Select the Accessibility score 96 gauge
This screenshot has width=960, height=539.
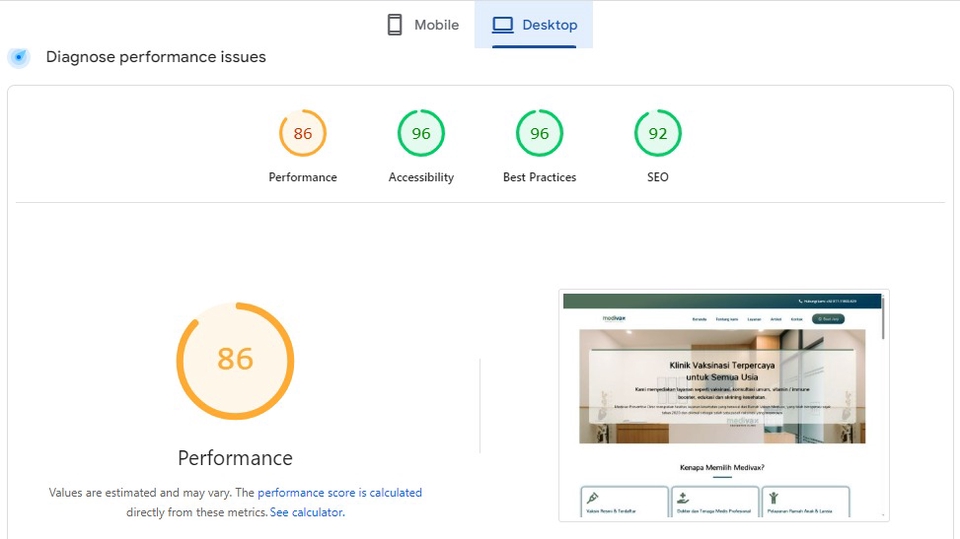point(421,133)
